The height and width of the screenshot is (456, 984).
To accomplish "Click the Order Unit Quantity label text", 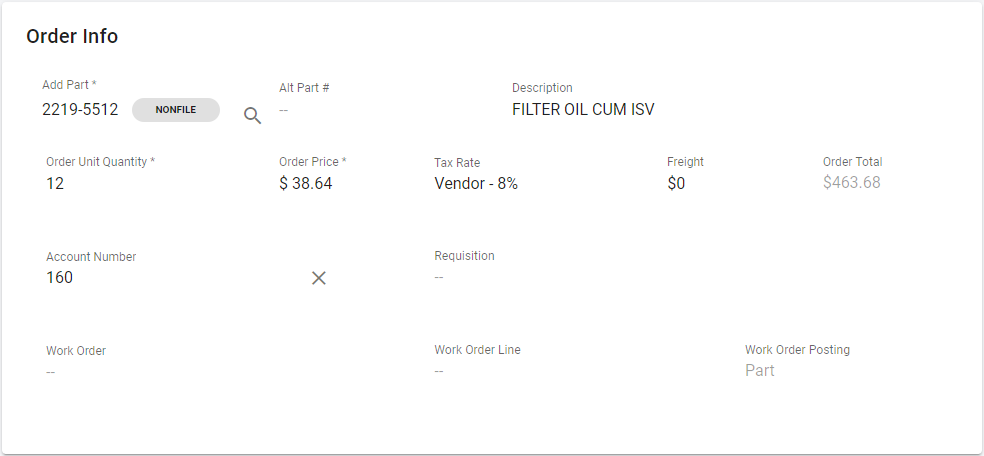I will (100, 162).
